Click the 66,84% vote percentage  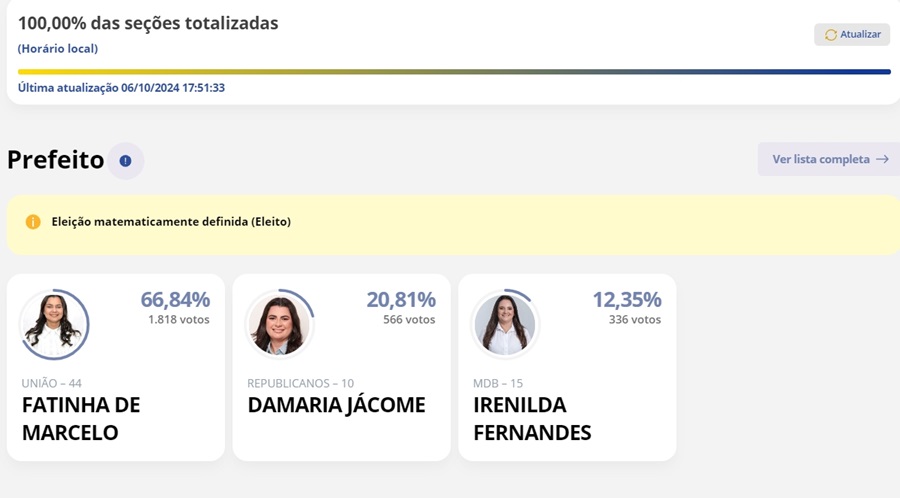[175, 299]
